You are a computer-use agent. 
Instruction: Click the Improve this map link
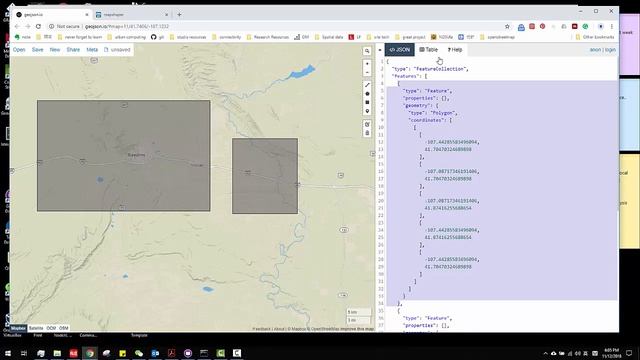point(357,329)
